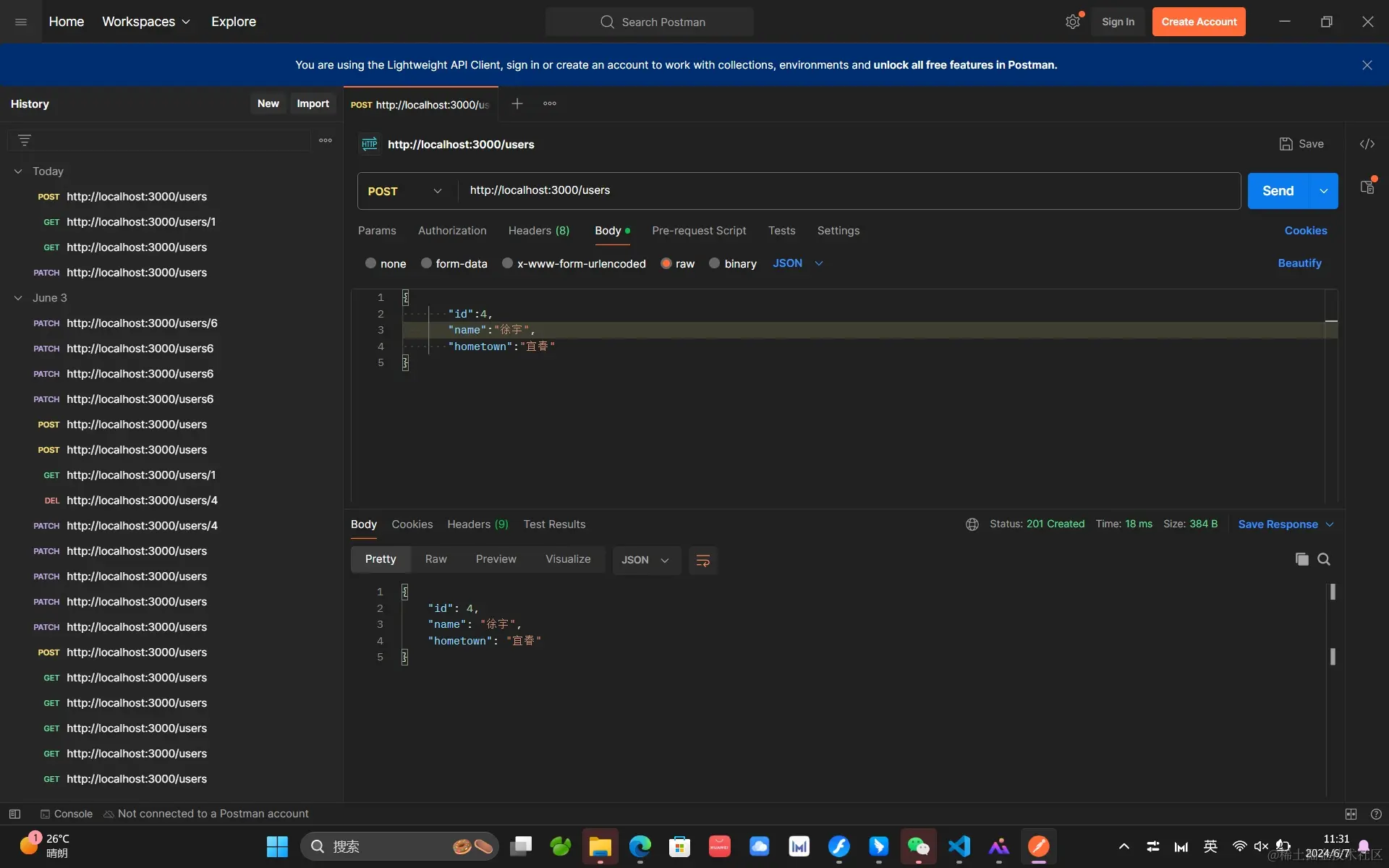Open request body JSON format dropdown
The height and width of the screenshot is (868, 1389).
tap(798, 263)
